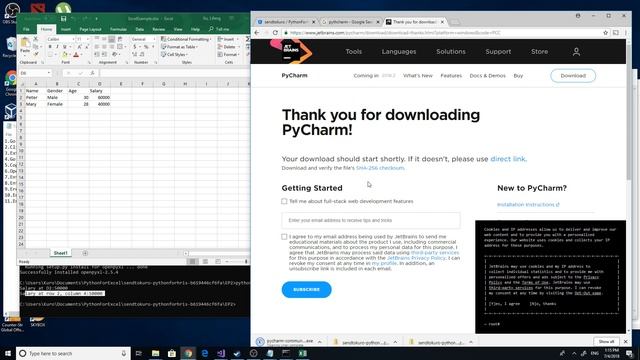Click the white Download button
Viewport: 640px width, 360px height.
(x=573, y=76)
